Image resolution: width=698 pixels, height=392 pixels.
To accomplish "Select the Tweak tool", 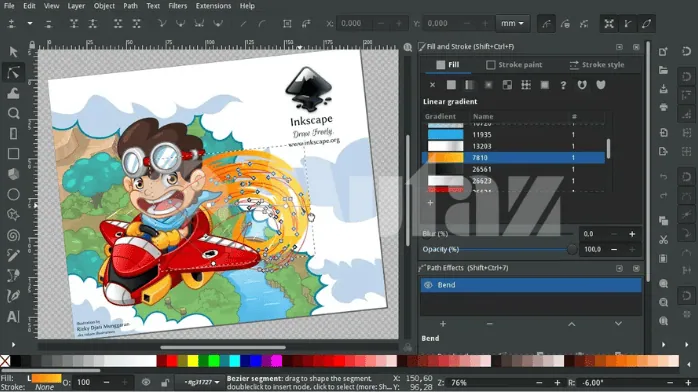I will point(13,93).
